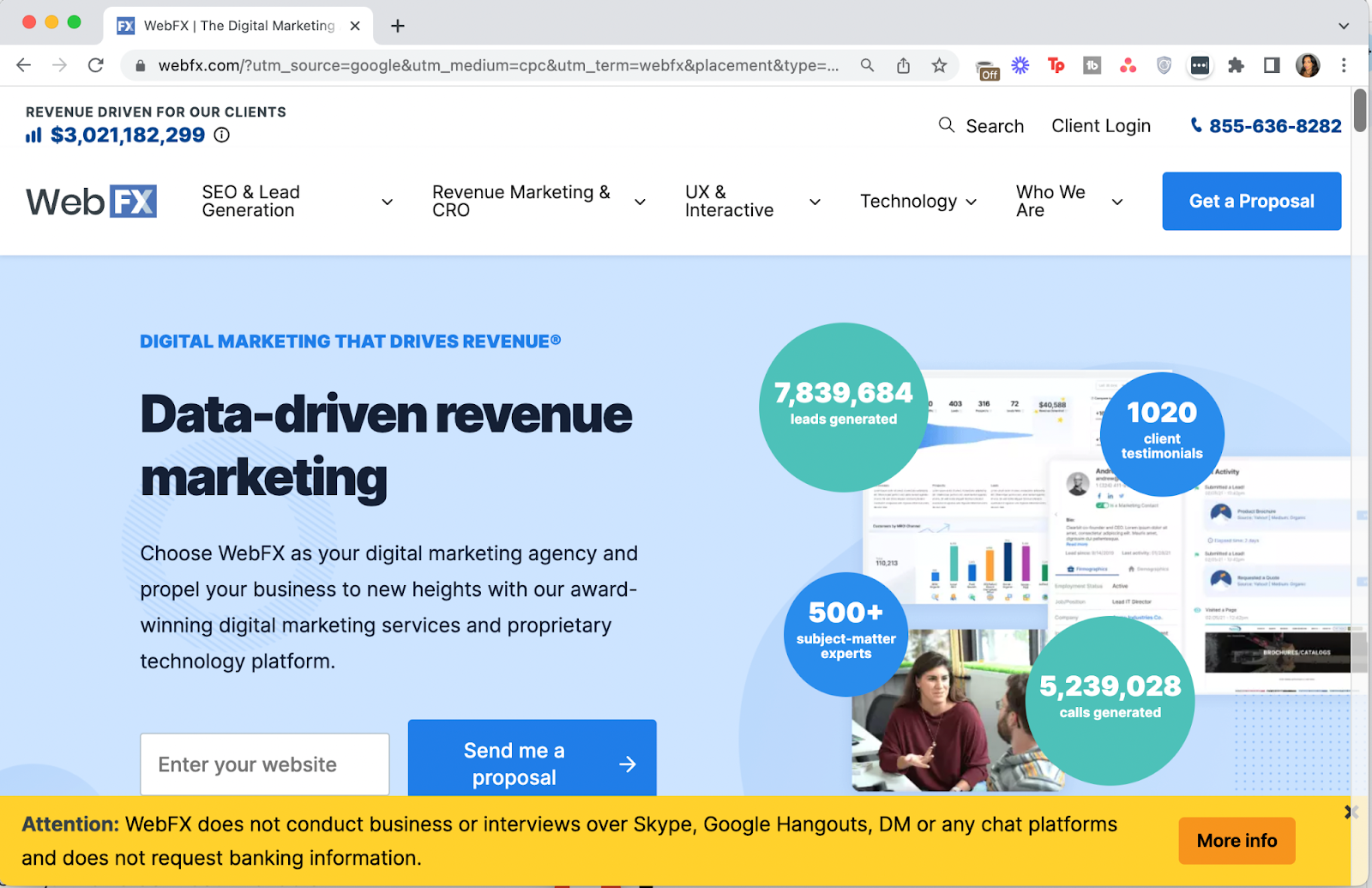Close the WebFX browser tab
1372x888 pixels.
355,26
